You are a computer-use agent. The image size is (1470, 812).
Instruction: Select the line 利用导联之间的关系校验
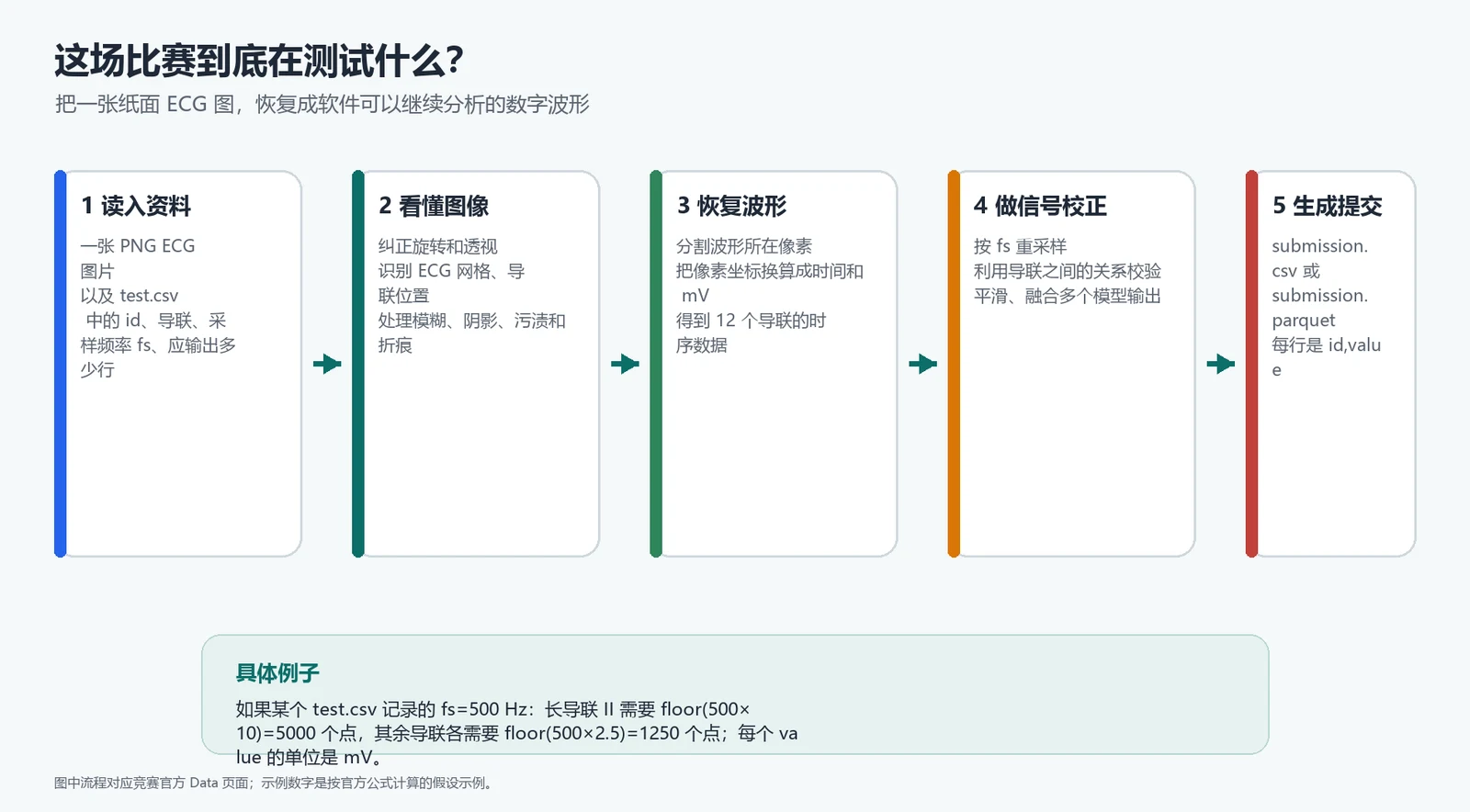1068,271
